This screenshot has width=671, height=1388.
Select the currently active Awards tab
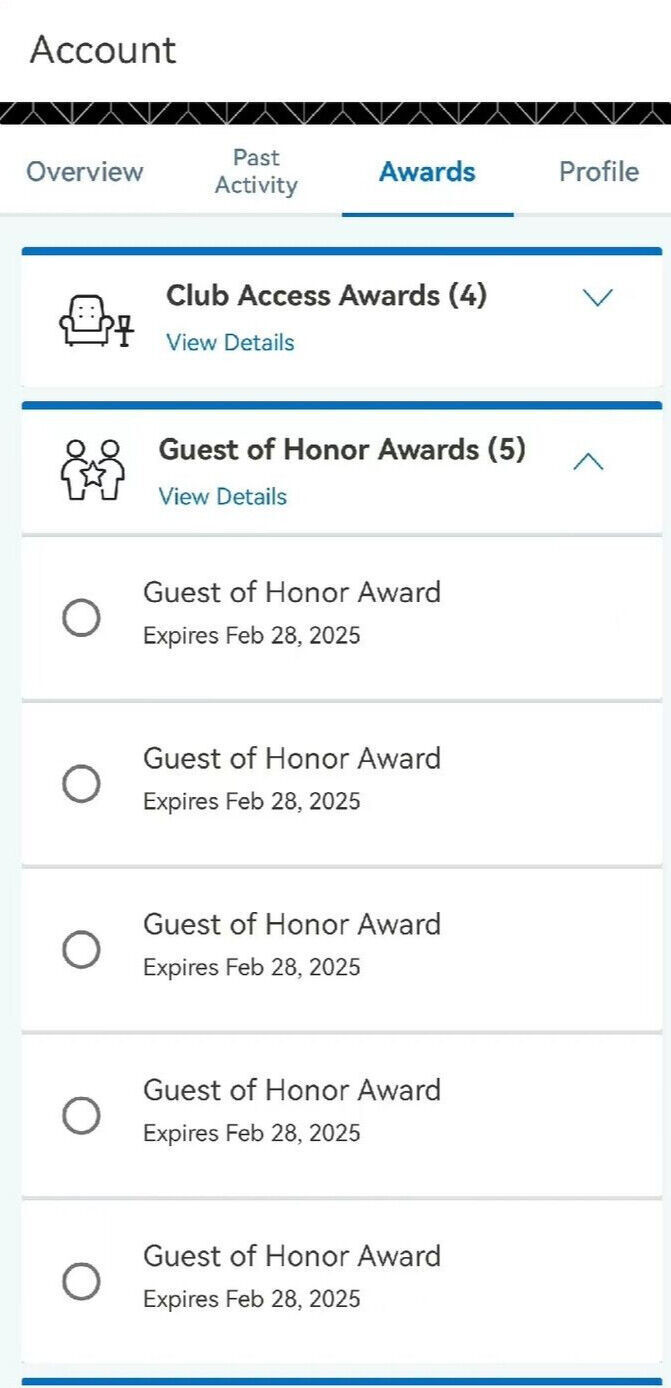427,172
